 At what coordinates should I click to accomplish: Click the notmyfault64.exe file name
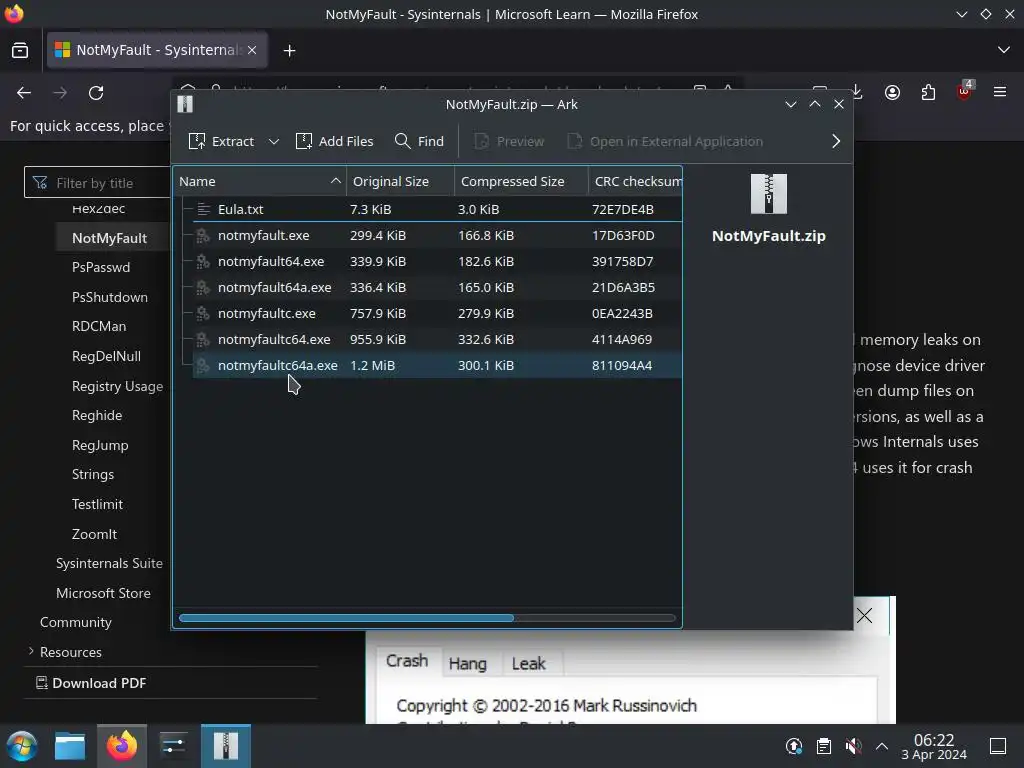click(x=271, y=261)
